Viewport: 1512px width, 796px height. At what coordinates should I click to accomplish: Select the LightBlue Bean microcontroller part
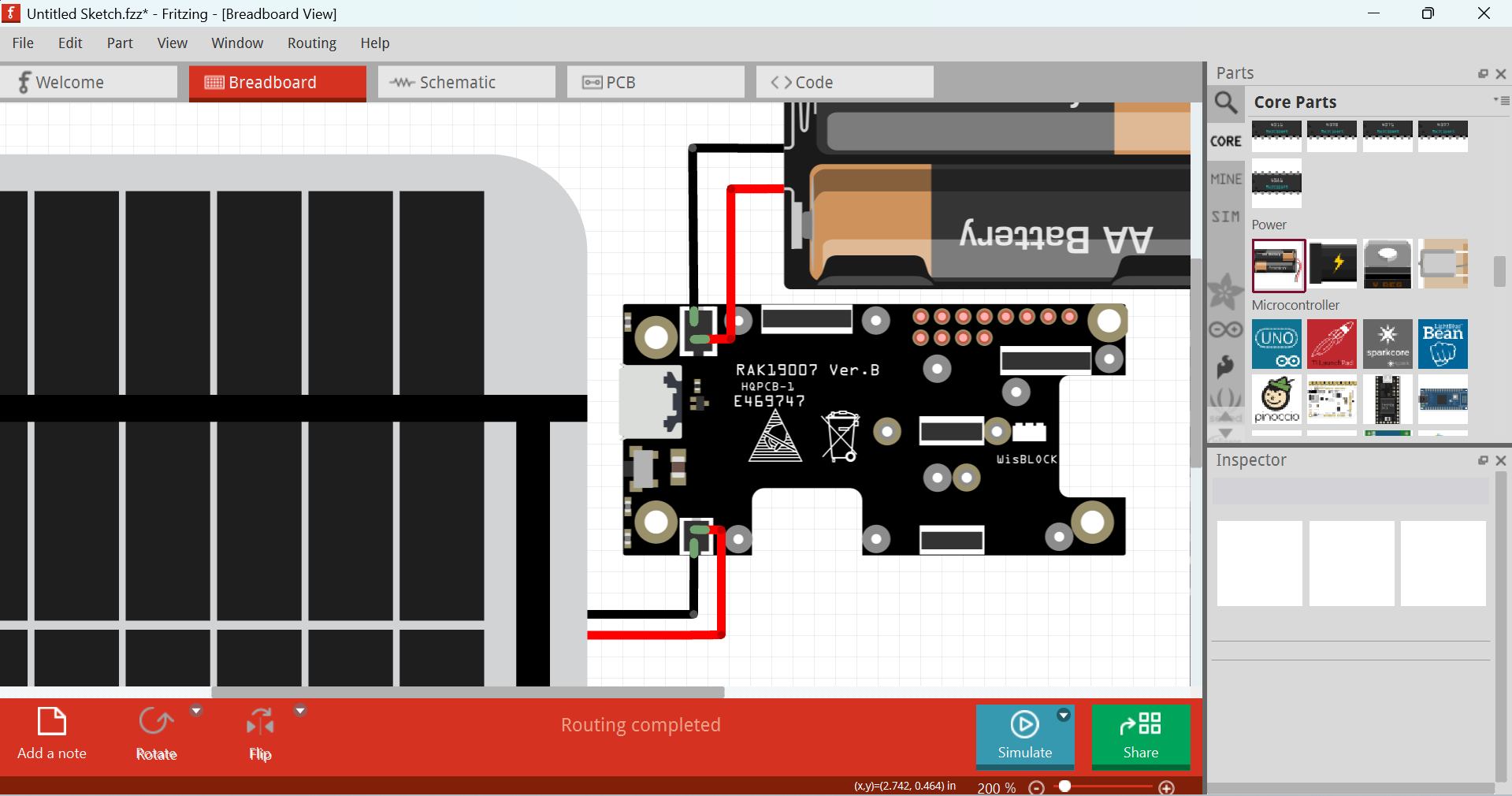[1443, 344]
